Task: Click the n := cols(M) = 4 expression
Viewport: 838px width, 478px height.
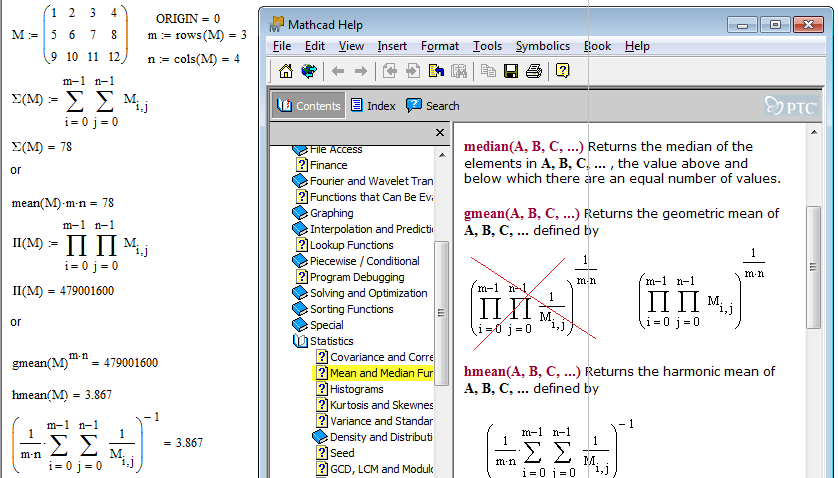Action: coord(193,59)
